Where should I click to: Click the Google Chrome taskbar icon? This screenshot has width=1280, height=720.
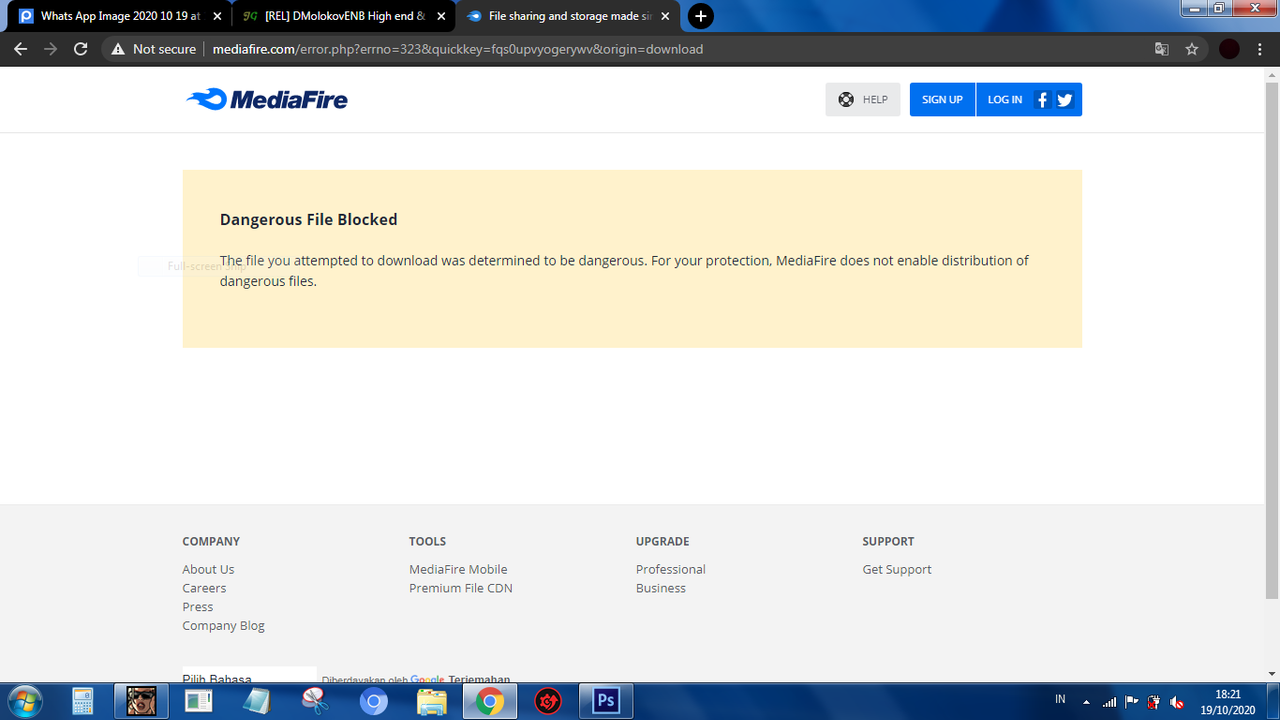489,701
